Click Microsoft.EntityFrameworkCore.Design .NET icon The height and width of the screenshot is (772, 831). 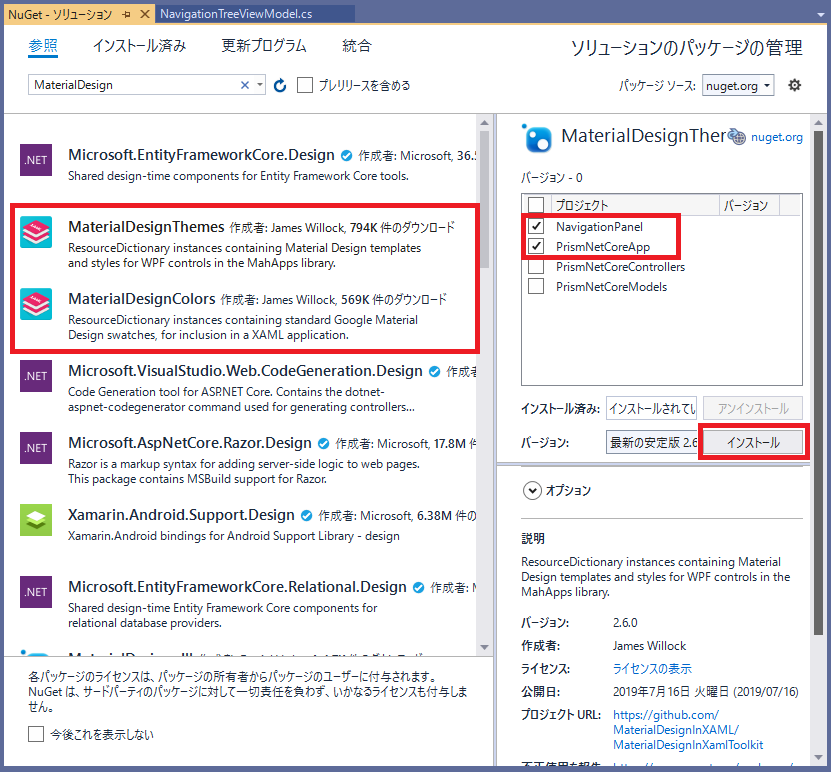click(x=36, y=160)
